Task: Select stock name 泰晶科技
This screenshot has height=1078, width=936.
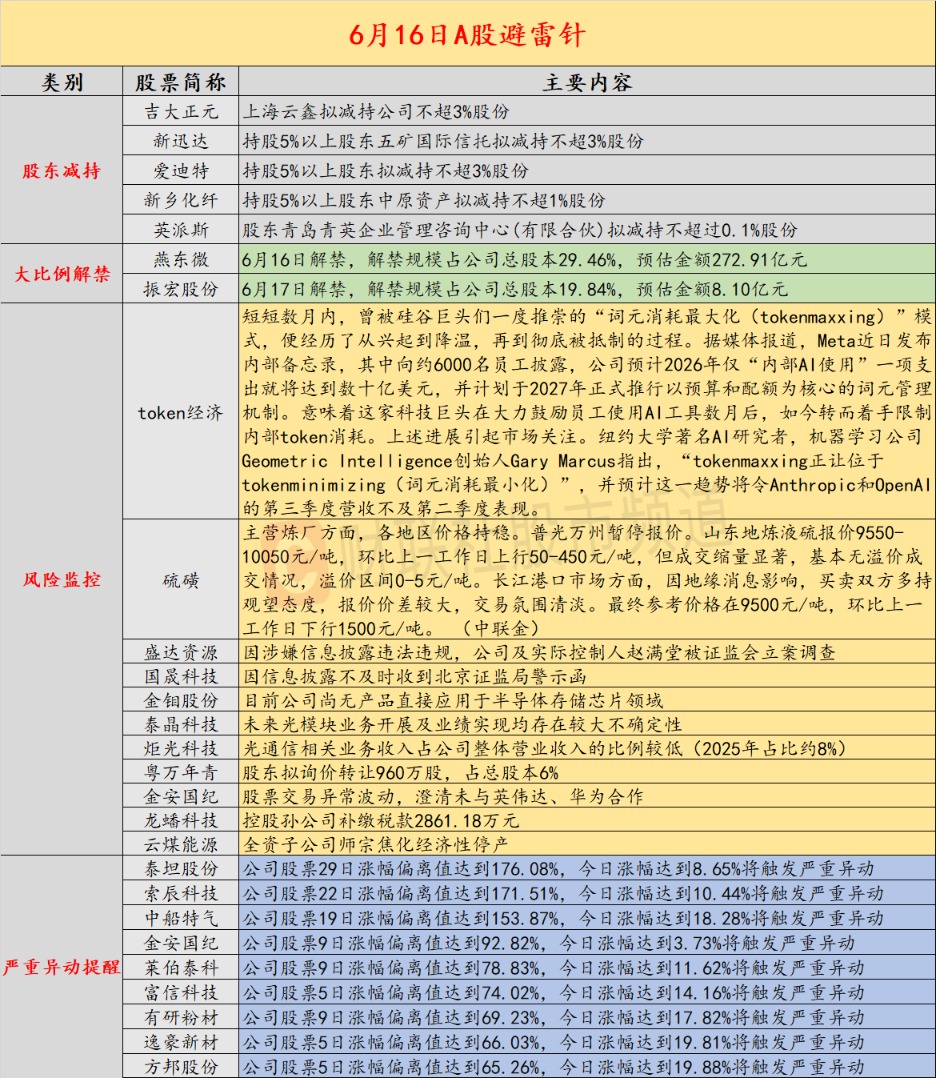Action: tap(181, 724)
